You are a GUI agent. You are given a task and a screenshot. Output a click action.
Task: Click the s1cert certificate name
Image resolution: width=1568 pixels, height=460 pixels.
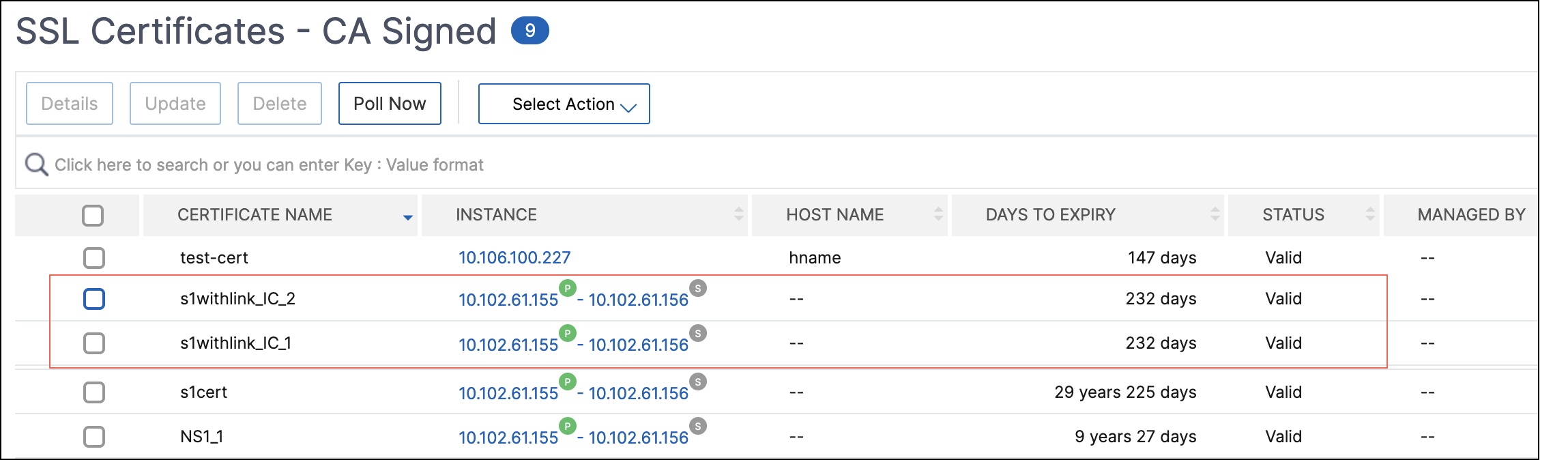tap(203, 392)
